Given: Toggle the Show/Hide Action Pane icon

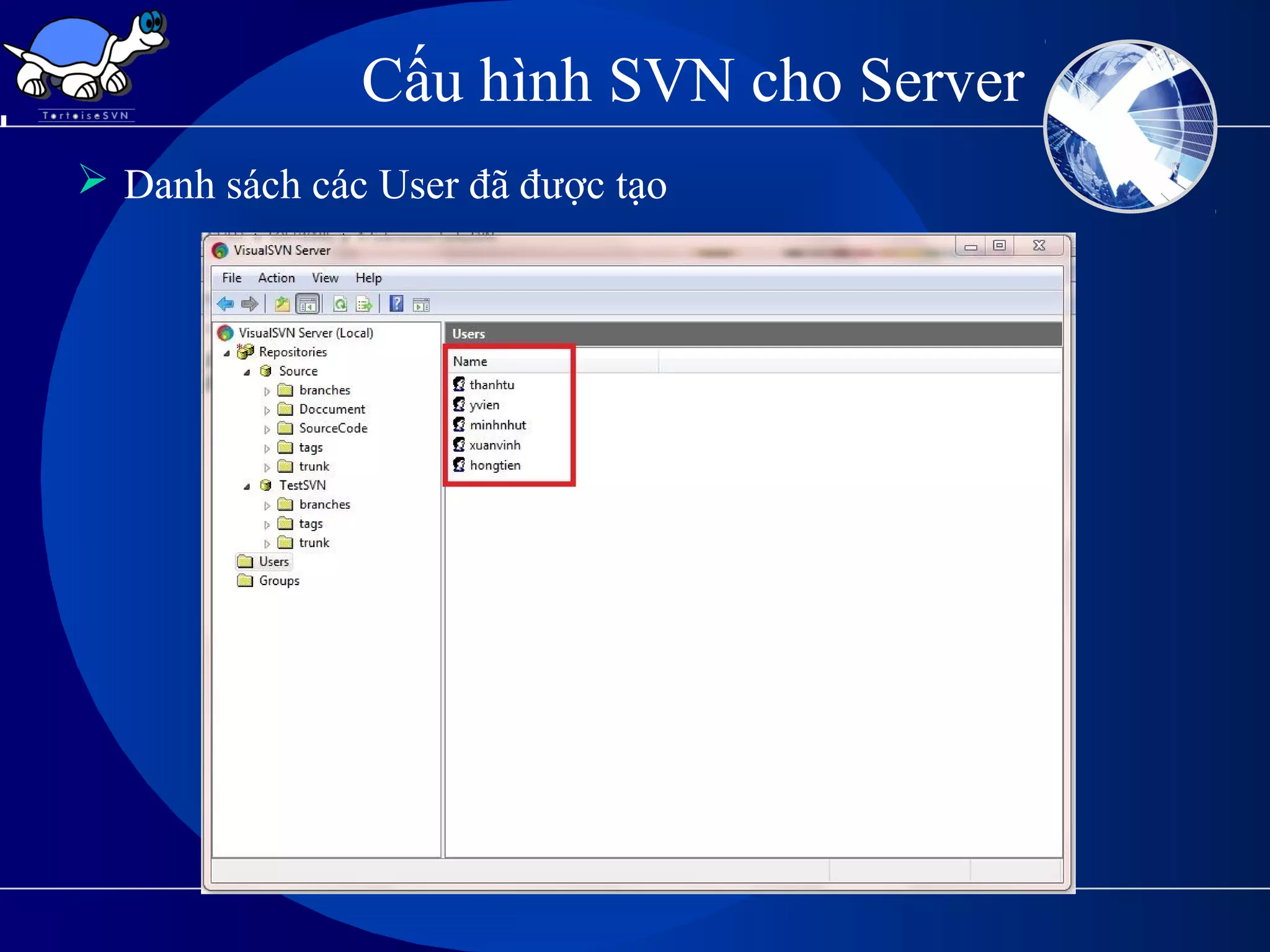Looking at the screenshot, I should tap(421, 304).
